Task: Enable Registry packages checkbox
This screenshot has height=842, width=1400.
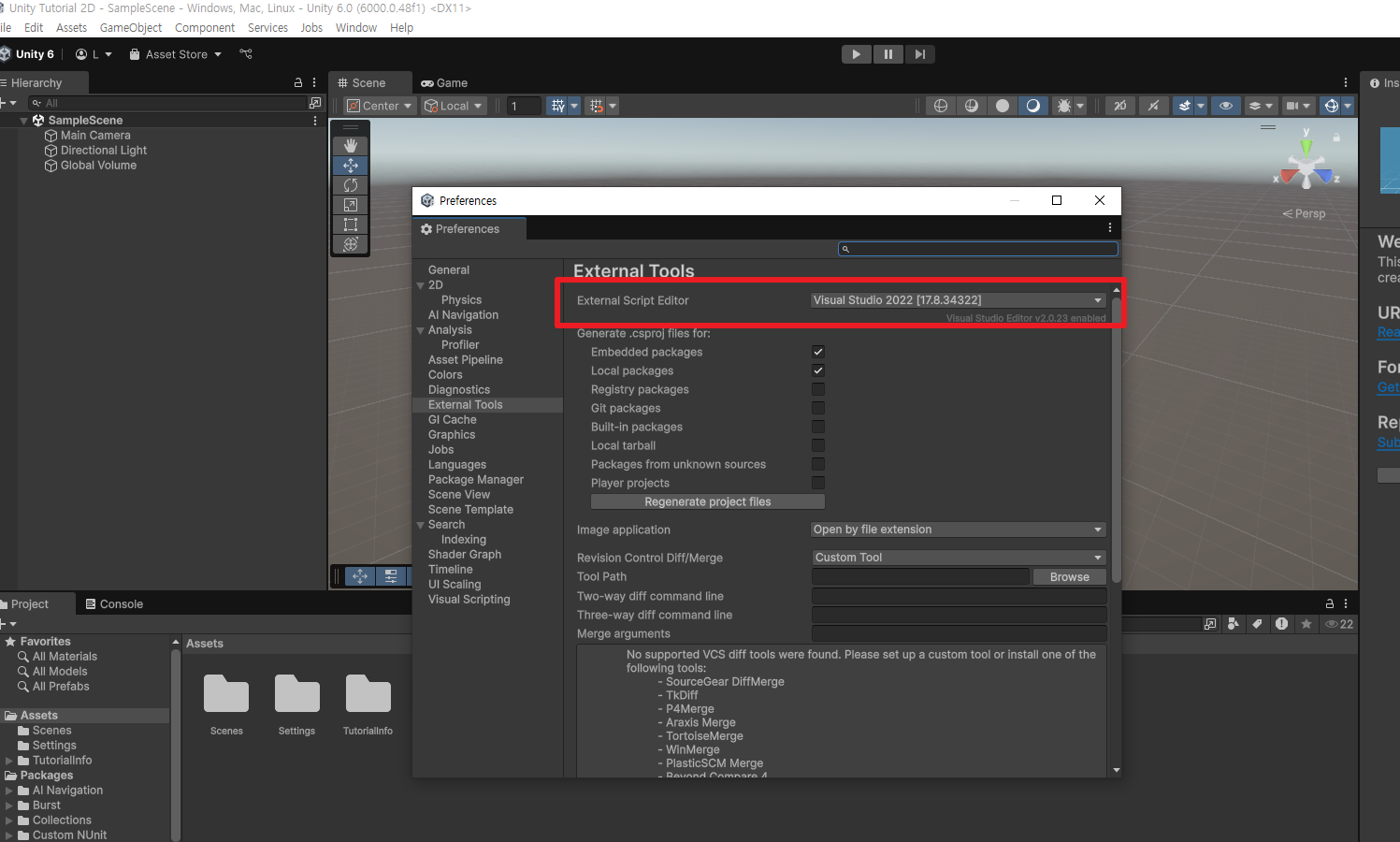Action: pos(818,389)
